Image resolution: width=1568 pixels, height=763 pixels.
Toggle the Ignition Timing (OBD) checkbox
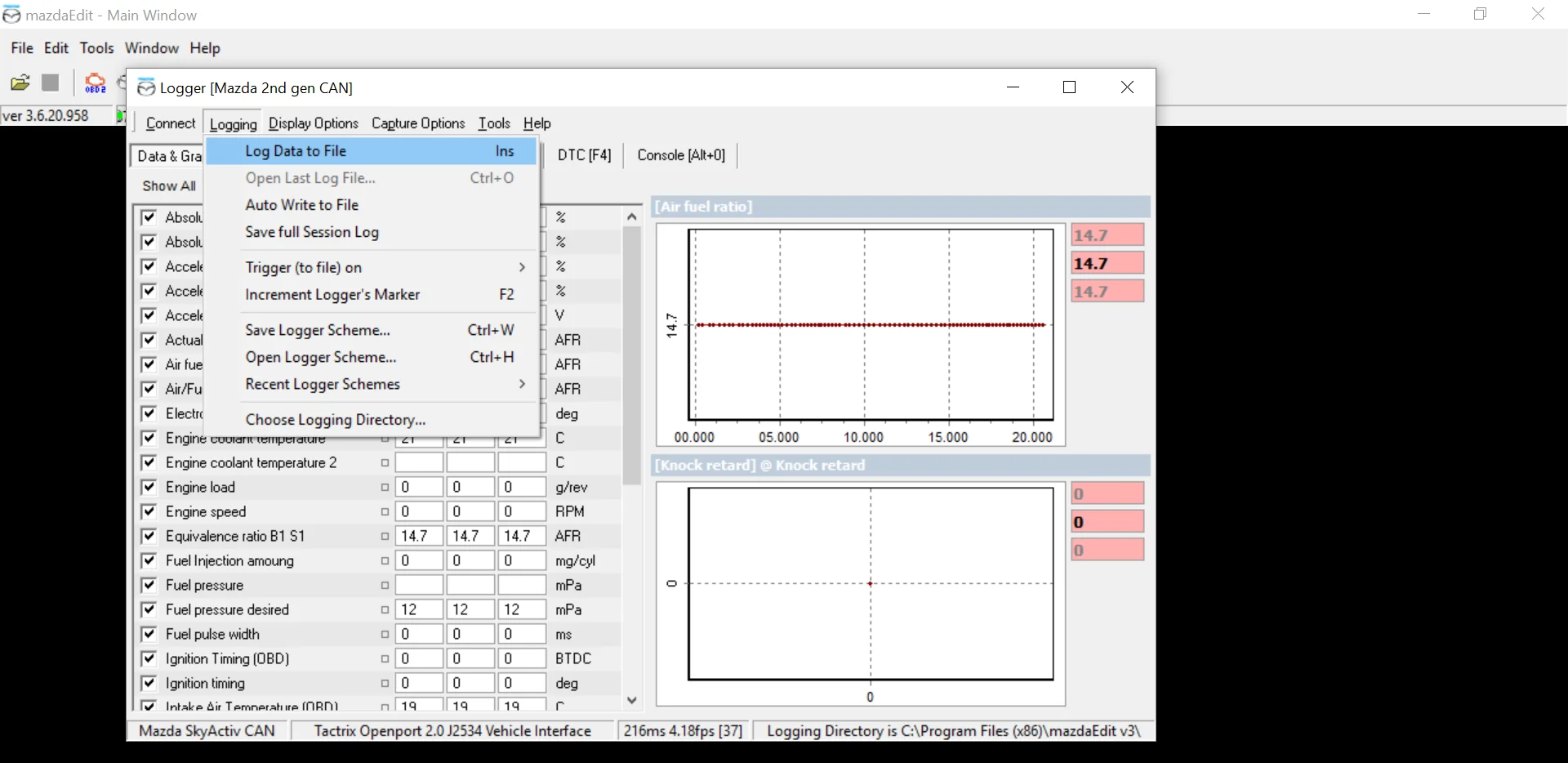point(149,658)
